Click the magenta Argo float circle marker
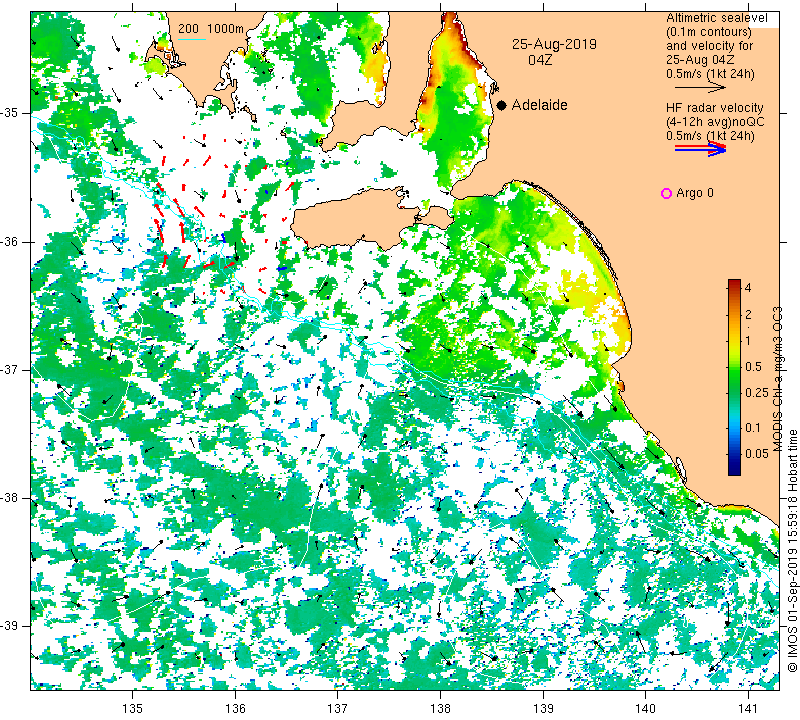The image size is (800, 720). [x=666, y=193]
